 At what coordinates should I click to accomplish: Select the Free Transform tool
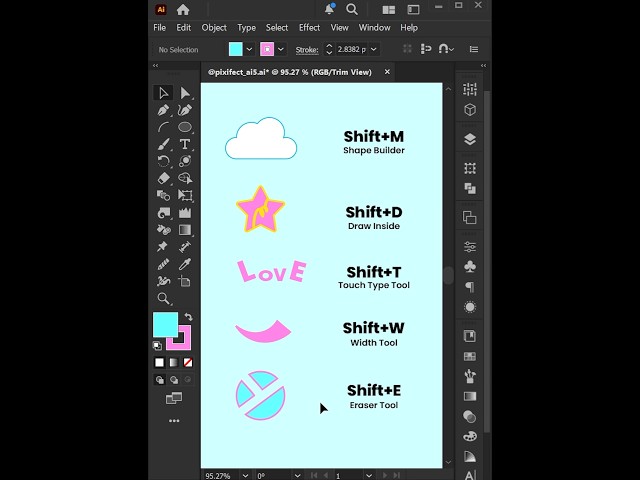(185, 196)
